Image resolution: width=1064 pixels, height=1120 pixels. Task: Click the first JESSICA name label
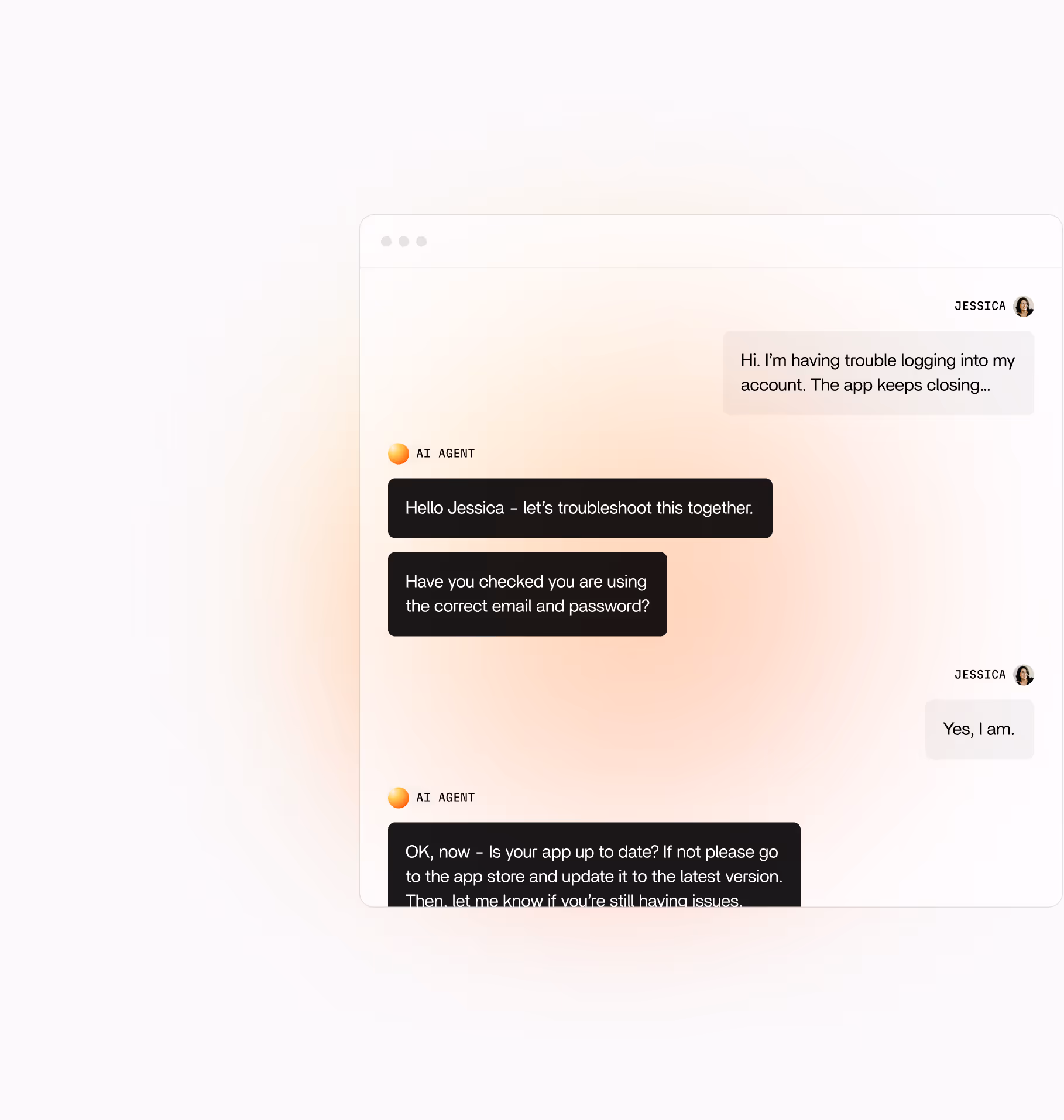980,306
